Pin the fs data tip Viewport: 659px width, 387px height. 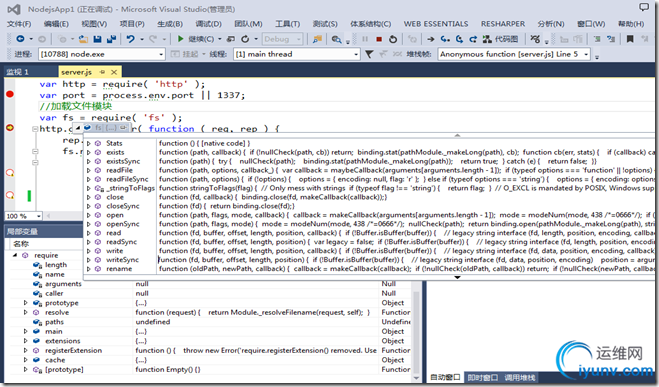[123, 127]
